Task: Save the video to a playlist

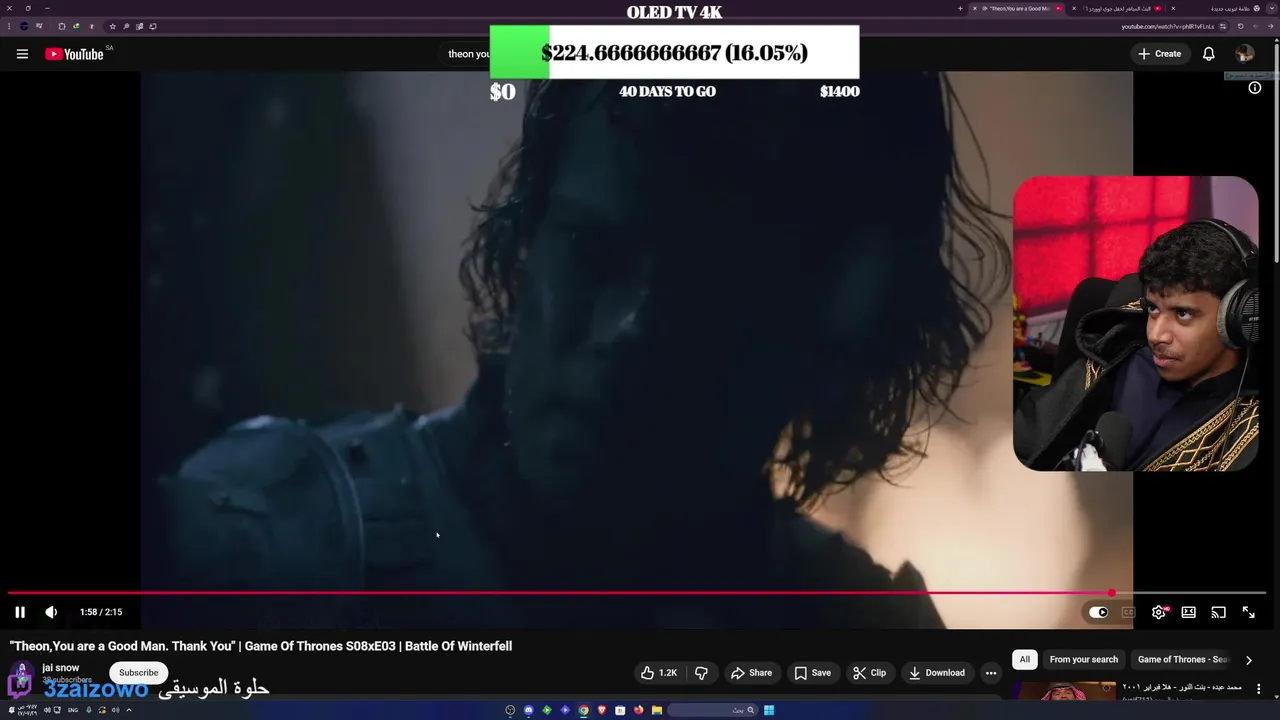Action: tap(812, 673)
